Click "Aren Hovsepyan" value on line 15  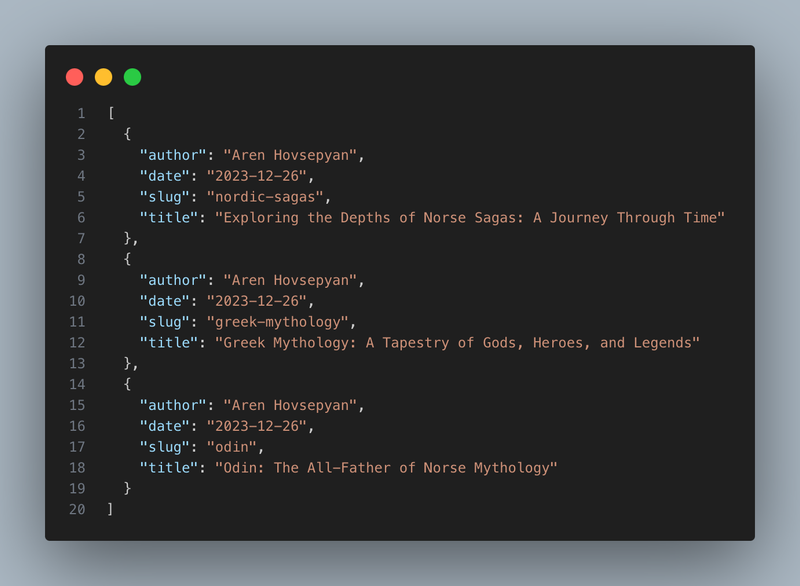click(x=290, y=405)
